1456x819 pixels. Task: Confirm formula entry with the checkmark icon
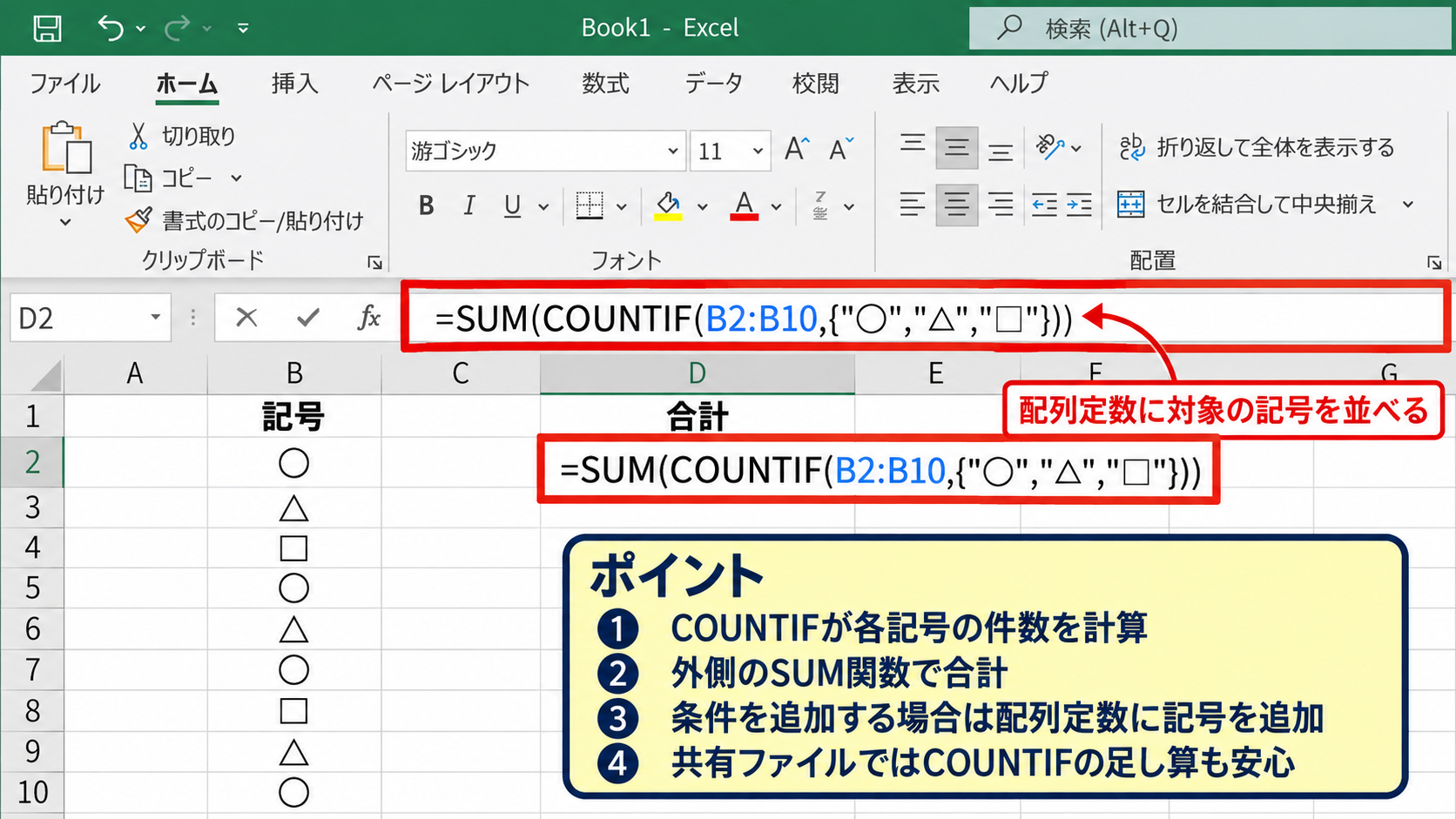pos(307,318)
